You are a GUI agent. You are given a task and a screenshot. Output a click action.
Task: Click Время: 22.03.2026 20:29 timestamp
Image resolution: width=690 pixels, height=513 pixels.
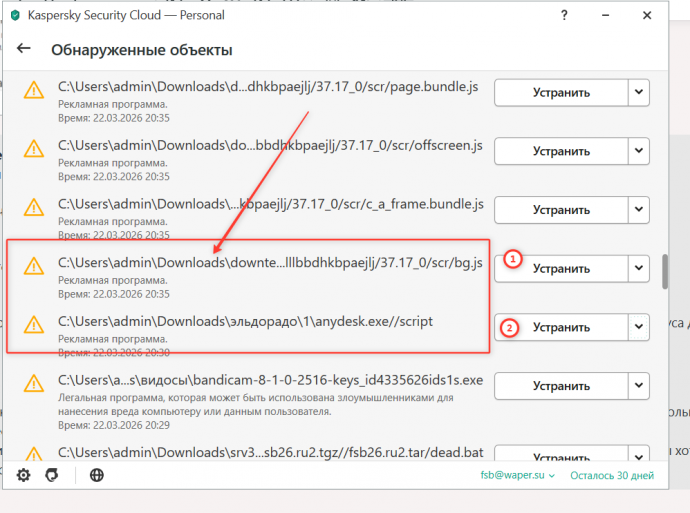114,425
